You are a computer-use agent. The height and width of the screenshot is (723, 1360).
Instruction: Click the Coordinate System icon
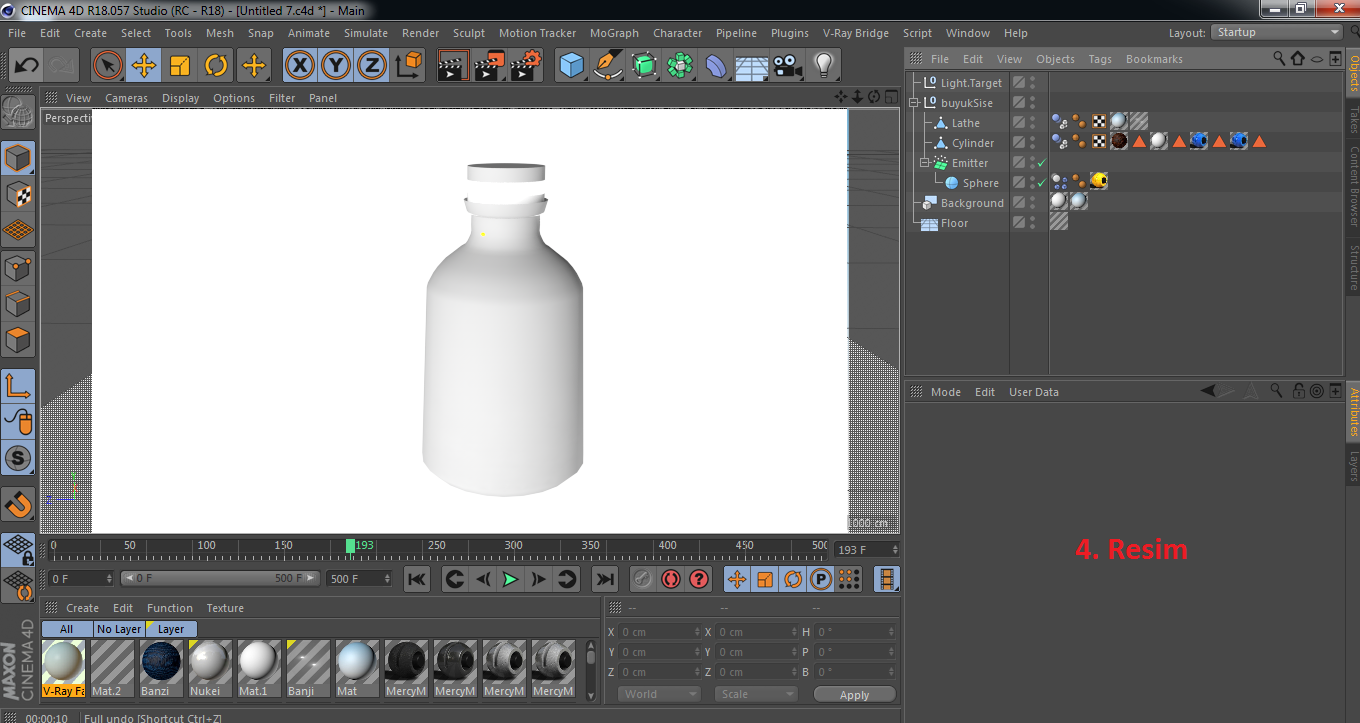pos(408,66)
